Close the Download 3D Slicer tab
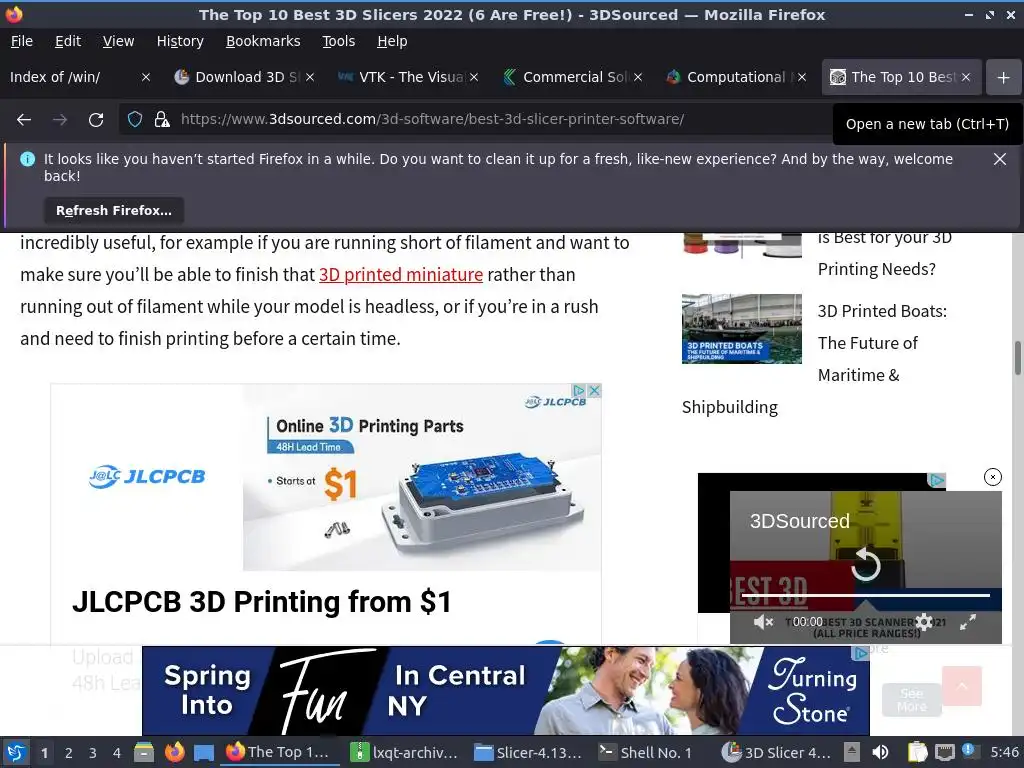Viewport: 1024px width, 768px height. [x=310, y=77]
